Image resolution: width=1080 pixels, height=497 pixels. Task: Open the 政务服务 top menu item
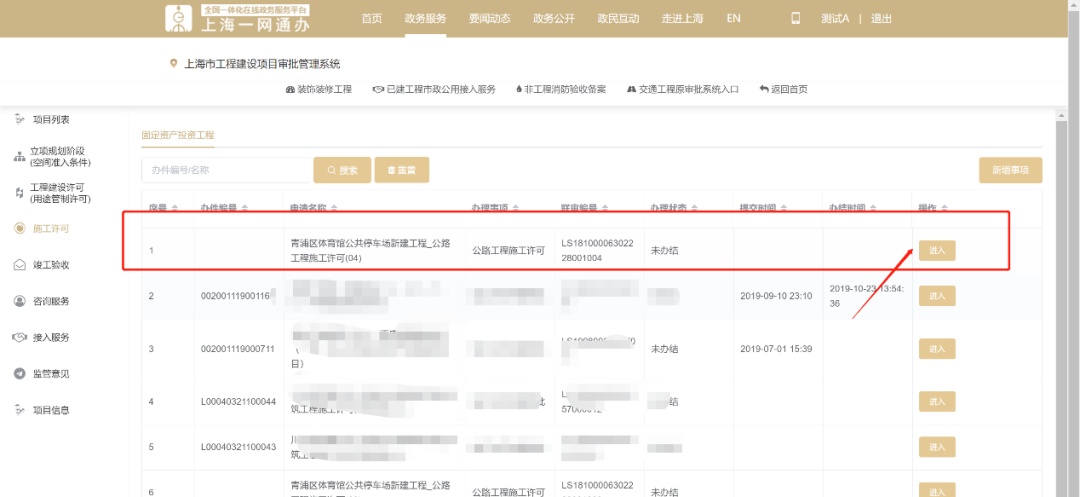[x=426, y=19]
